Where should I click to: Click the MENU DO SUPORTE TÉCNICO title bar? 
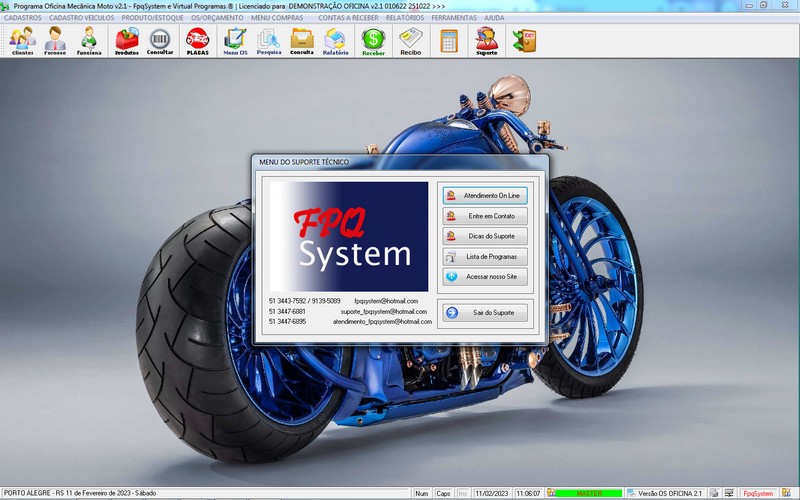(399, 162)
